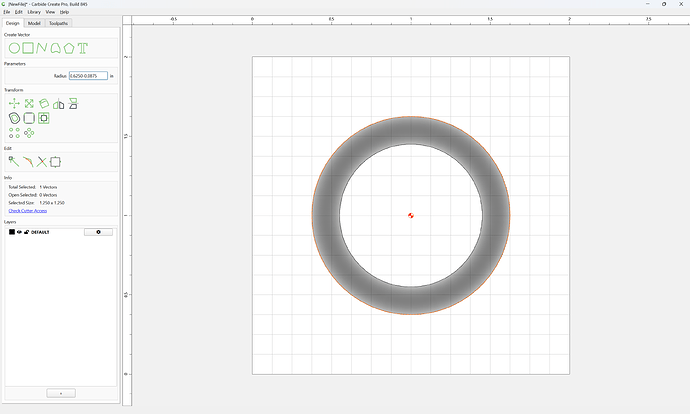Open the Corner rounding tool
The image size is (690, 414).
pyautogui.click(x=29, y=118)
